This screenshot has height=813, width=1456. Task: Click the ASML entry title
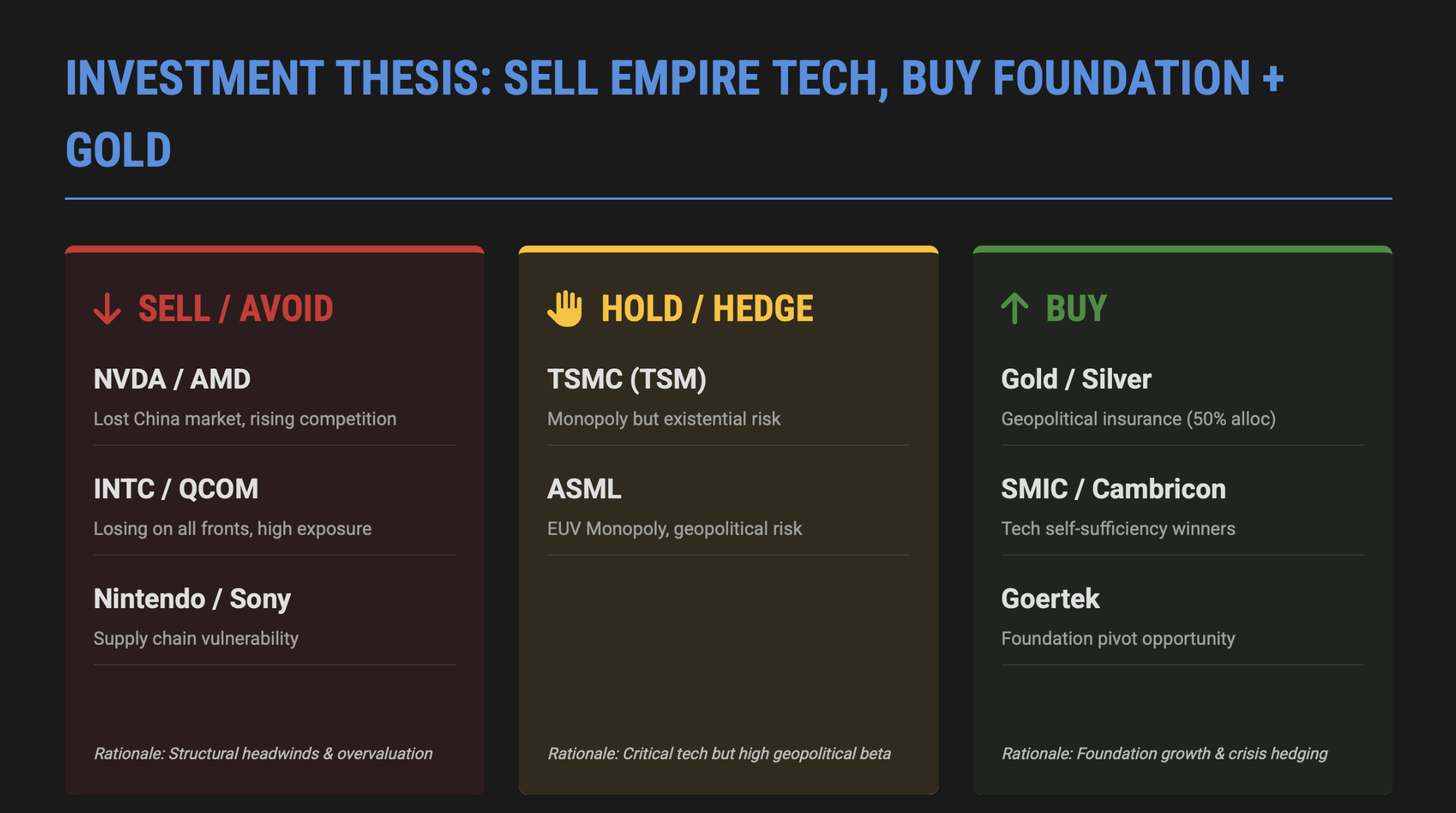(x=584, y=489)
